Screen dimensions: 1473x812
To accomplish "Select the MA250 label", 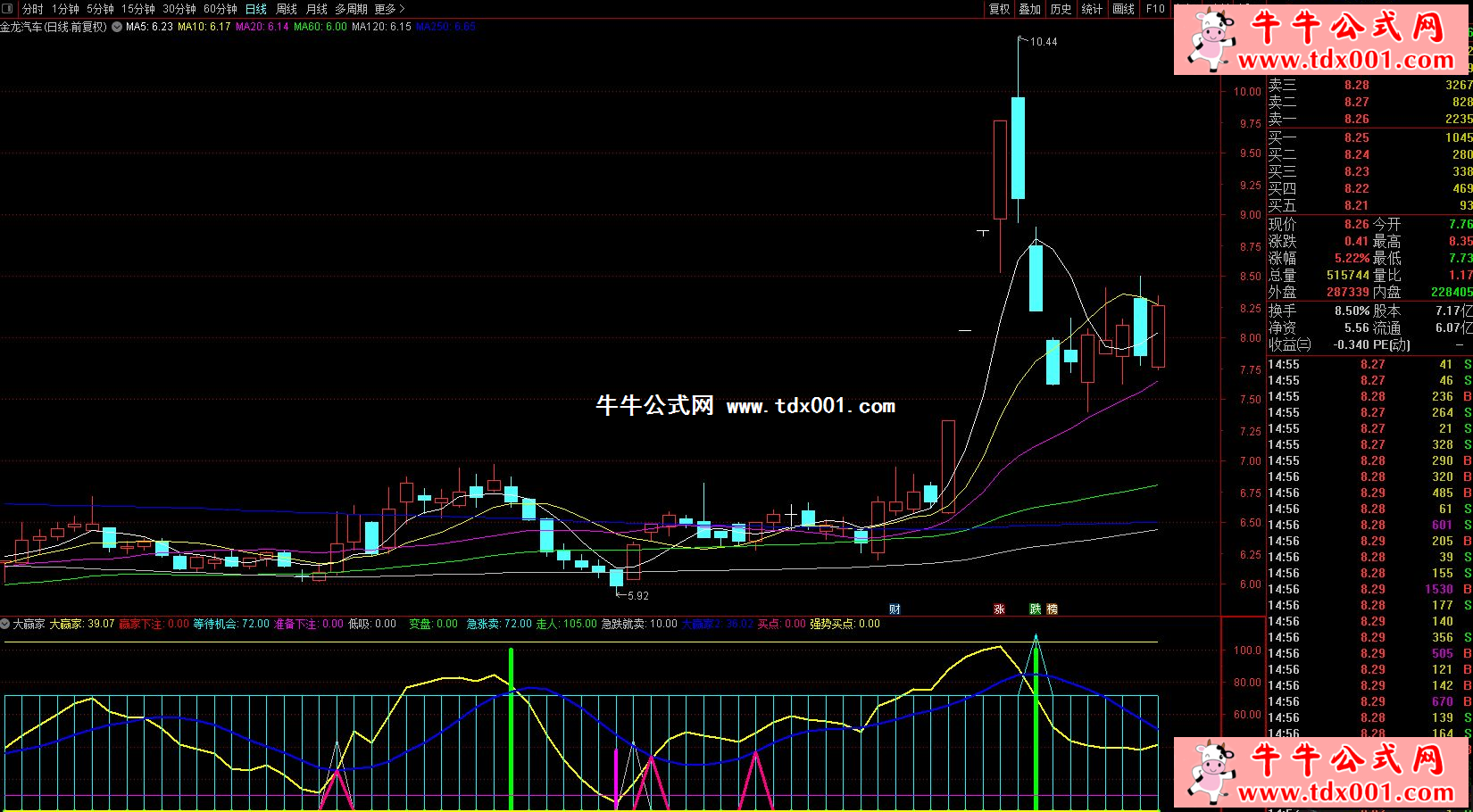I will coord(446,27).
